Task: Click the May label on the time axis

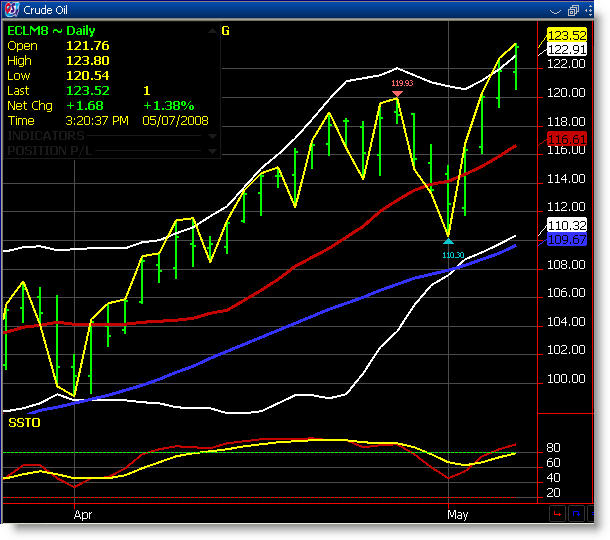Action: click(x=458, y=515)
